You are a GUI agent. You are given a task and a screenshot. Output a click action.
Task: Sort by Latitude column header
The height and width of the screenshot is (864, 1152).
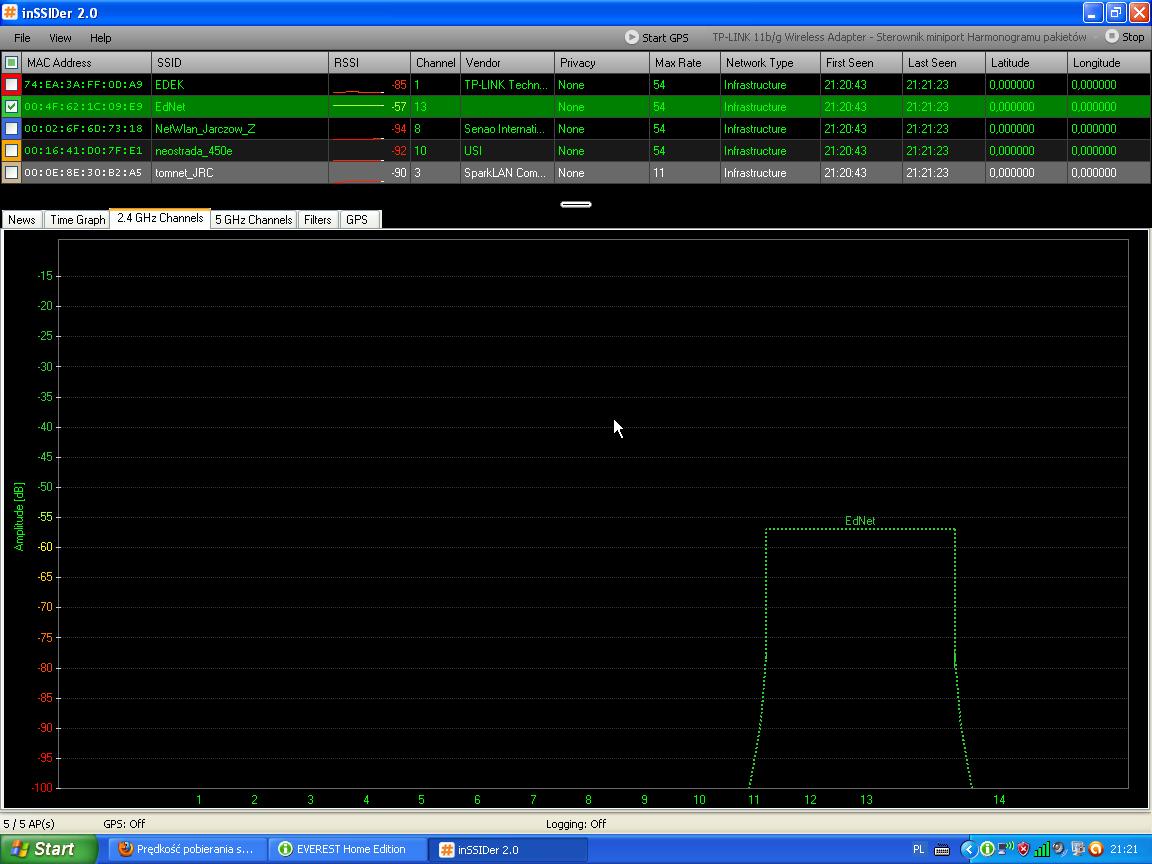point(1026,62)
